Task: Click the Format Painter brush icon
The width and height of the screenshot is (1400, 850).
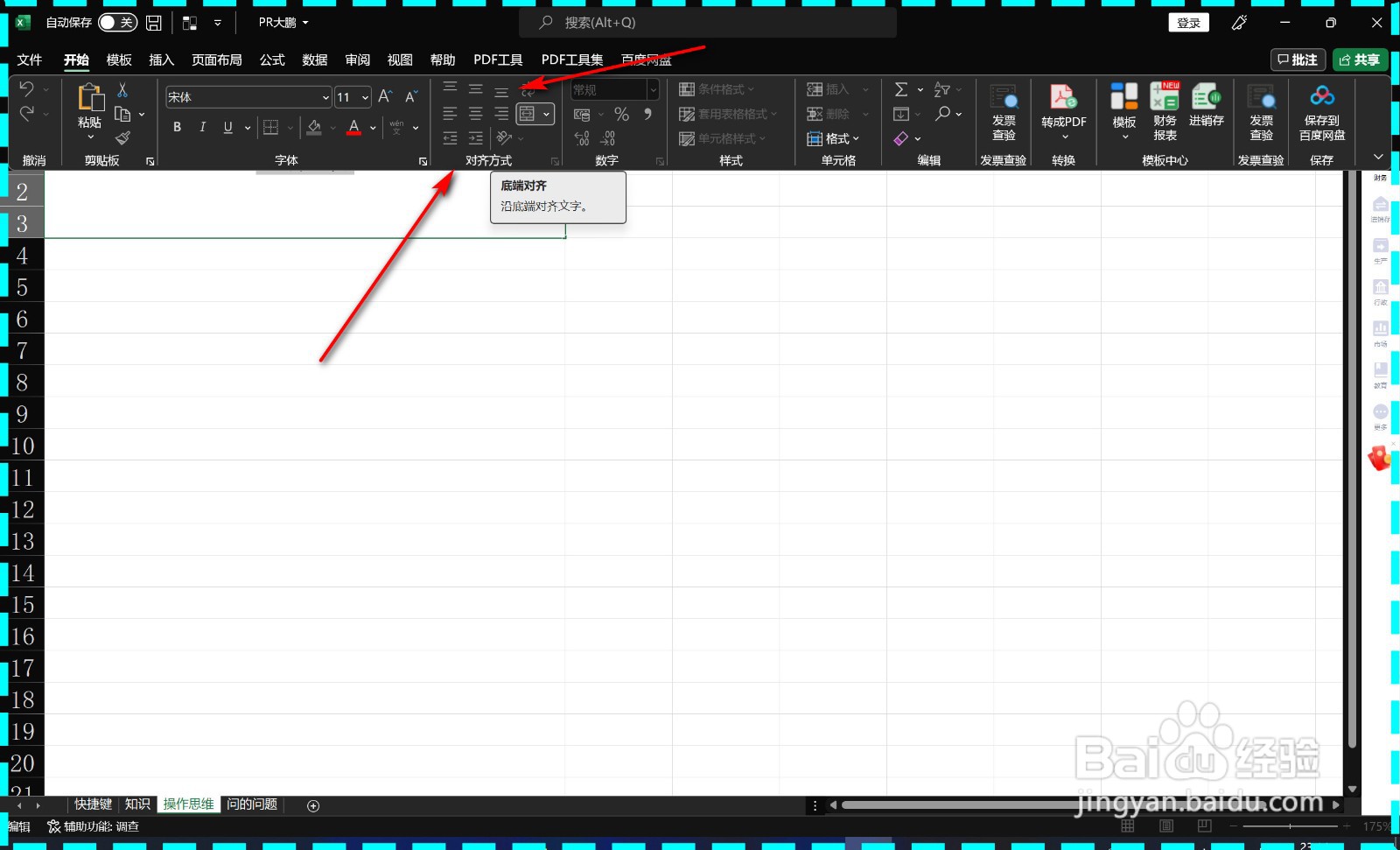Action: (122, 137)
